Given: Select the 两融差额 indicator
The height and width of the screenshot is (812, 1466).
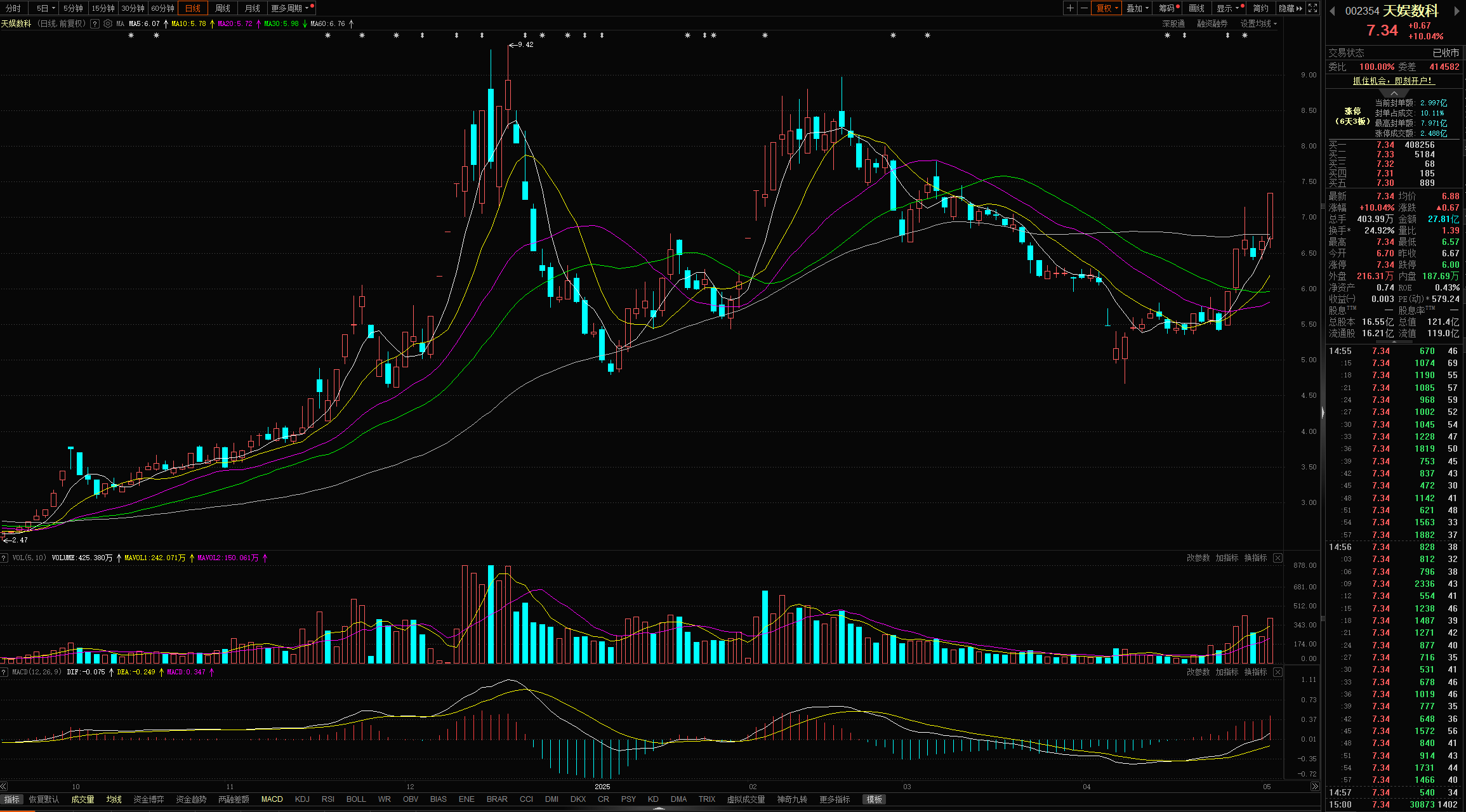Looking at the screenshot, I should (x=234, y=799).
